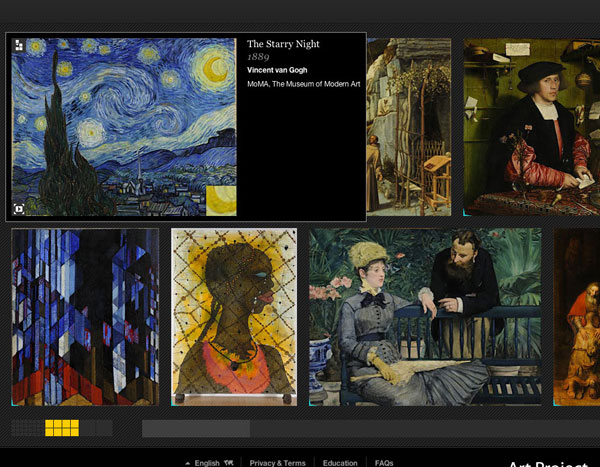The image size is (600, 467).
Task: Open the partially visible red-robed figure painting
Action: tap(577, 317)
